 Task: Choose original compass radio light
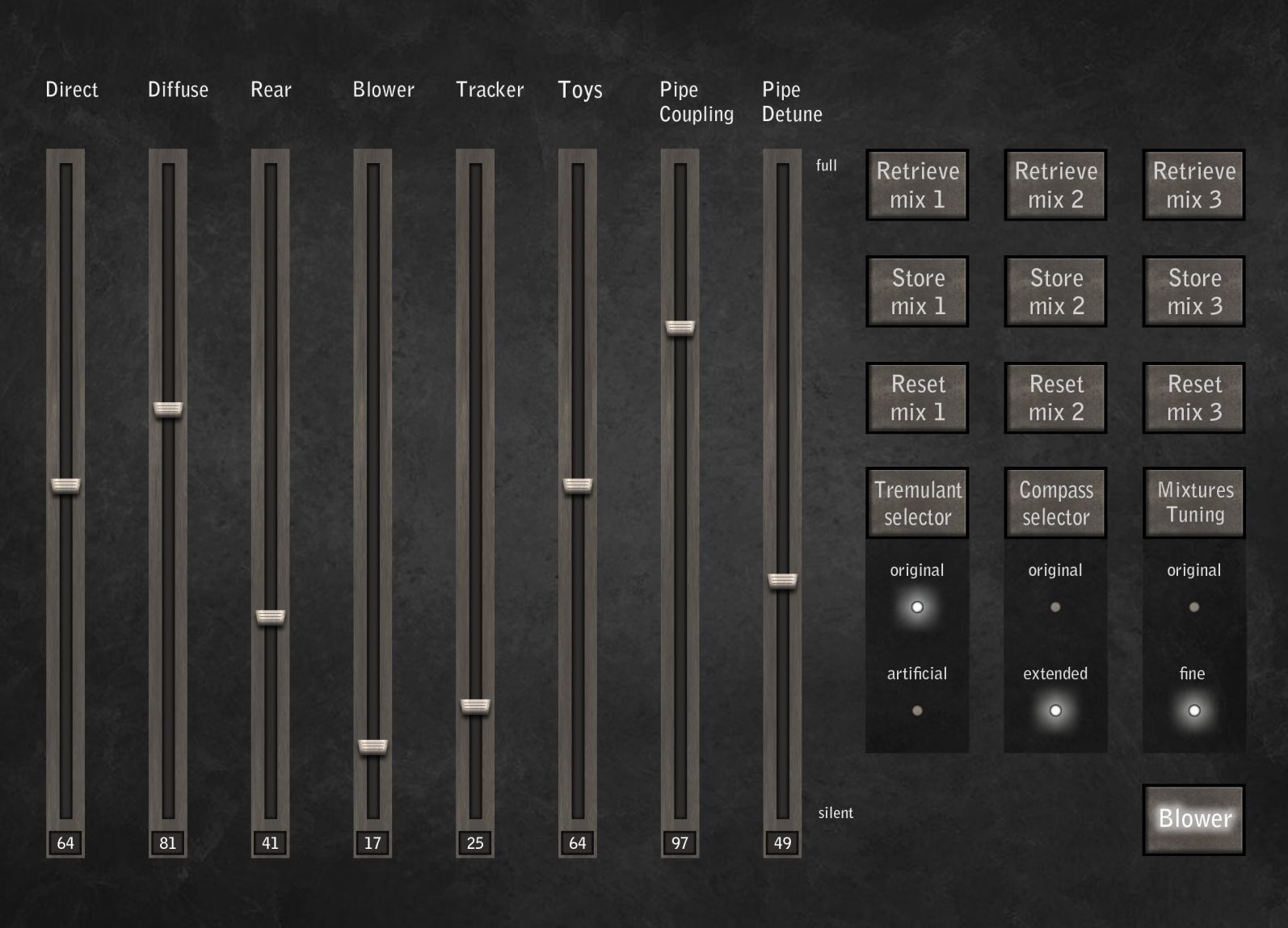coord(1055,607)
